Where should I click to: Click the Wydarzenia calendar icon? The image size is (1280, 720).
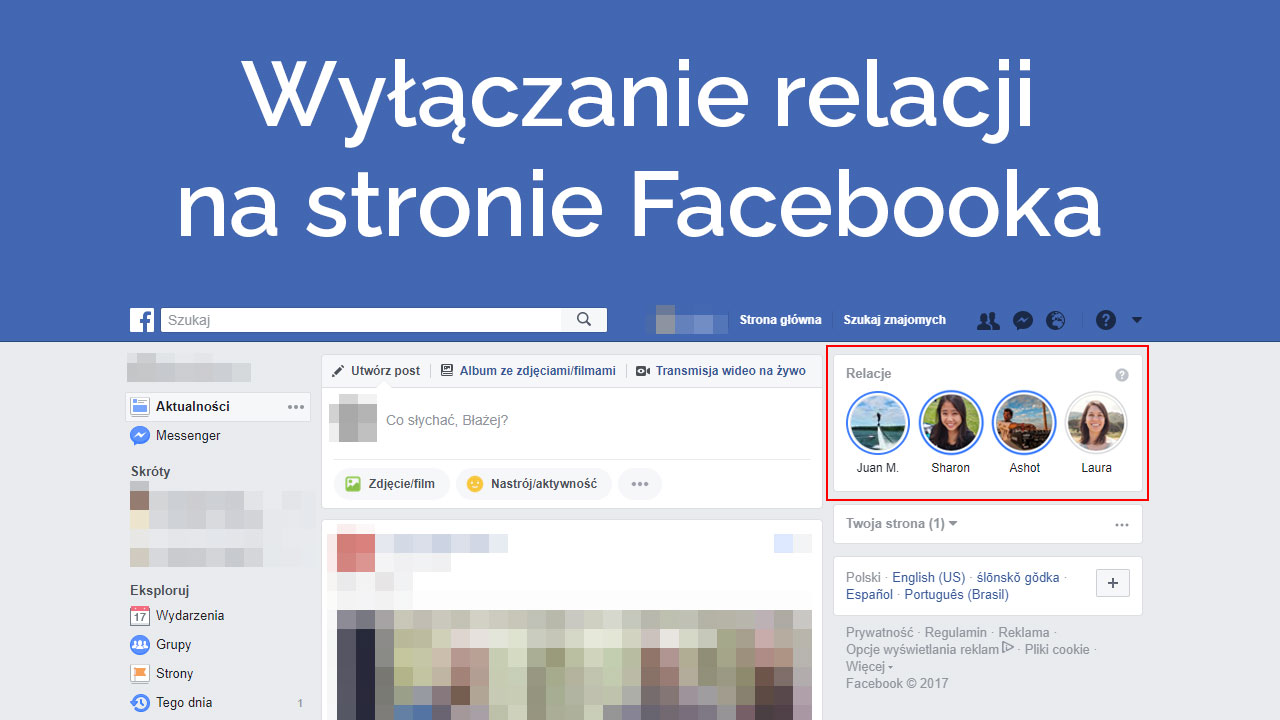pos(140,616)
